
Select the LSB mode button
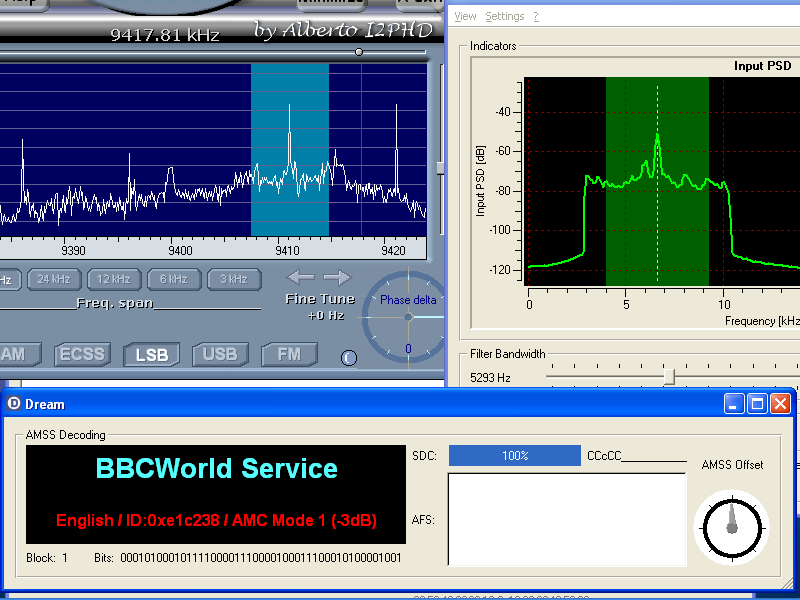pyautogui.click(x=152, y=355)
